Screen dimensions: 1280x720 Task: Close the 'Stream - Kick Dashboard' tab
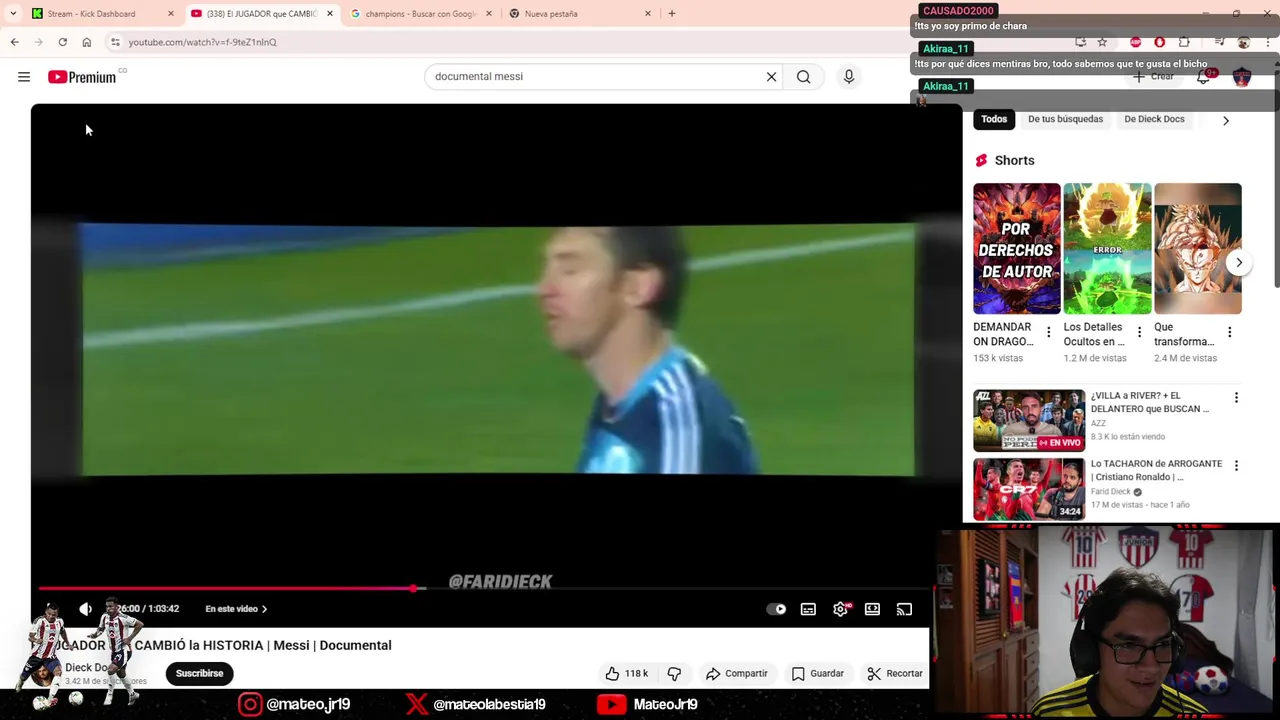pyautogui.click(x=171, y=14)
